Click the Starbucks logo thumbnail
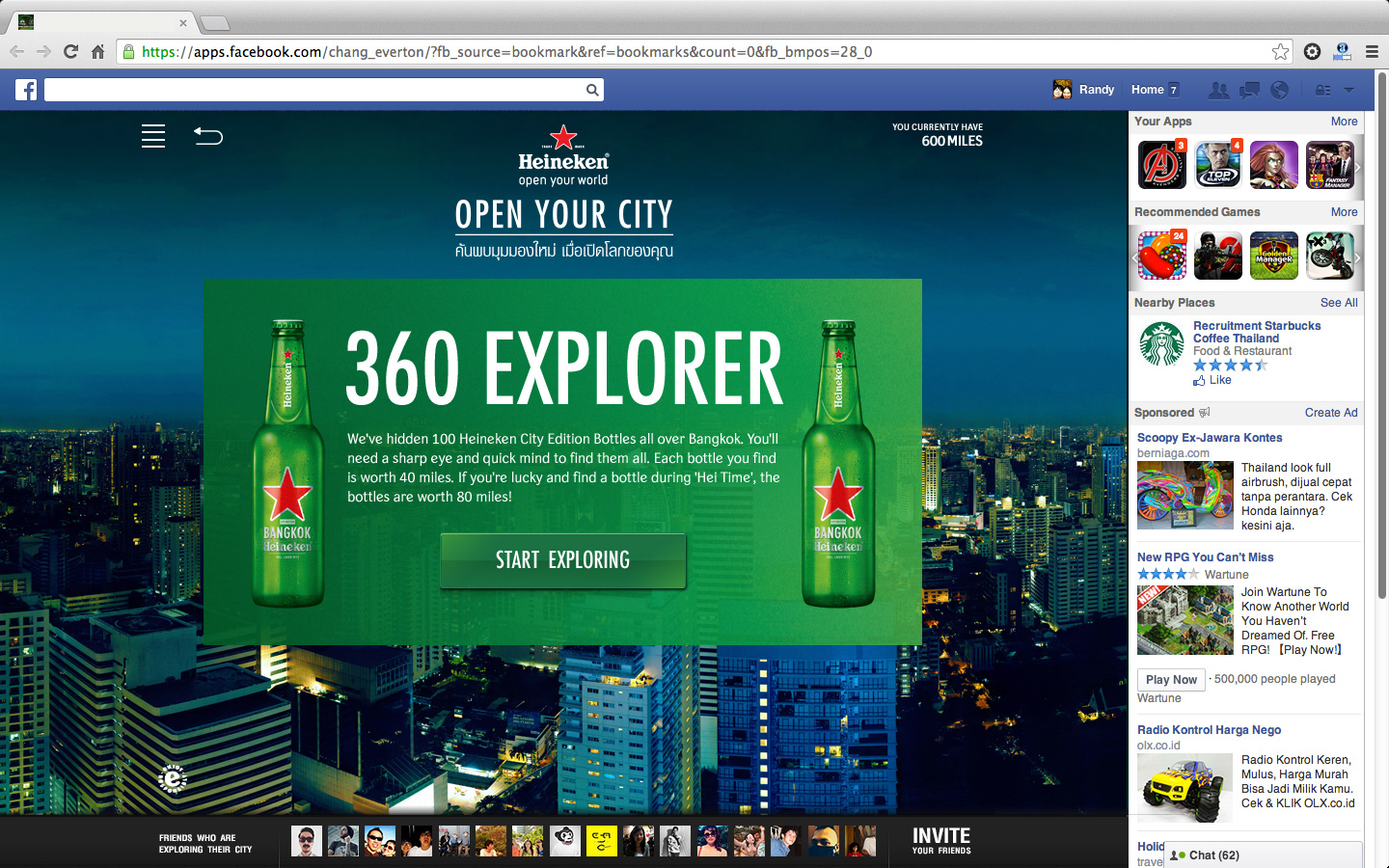 pyautogui.click(x=1162, y=343)
